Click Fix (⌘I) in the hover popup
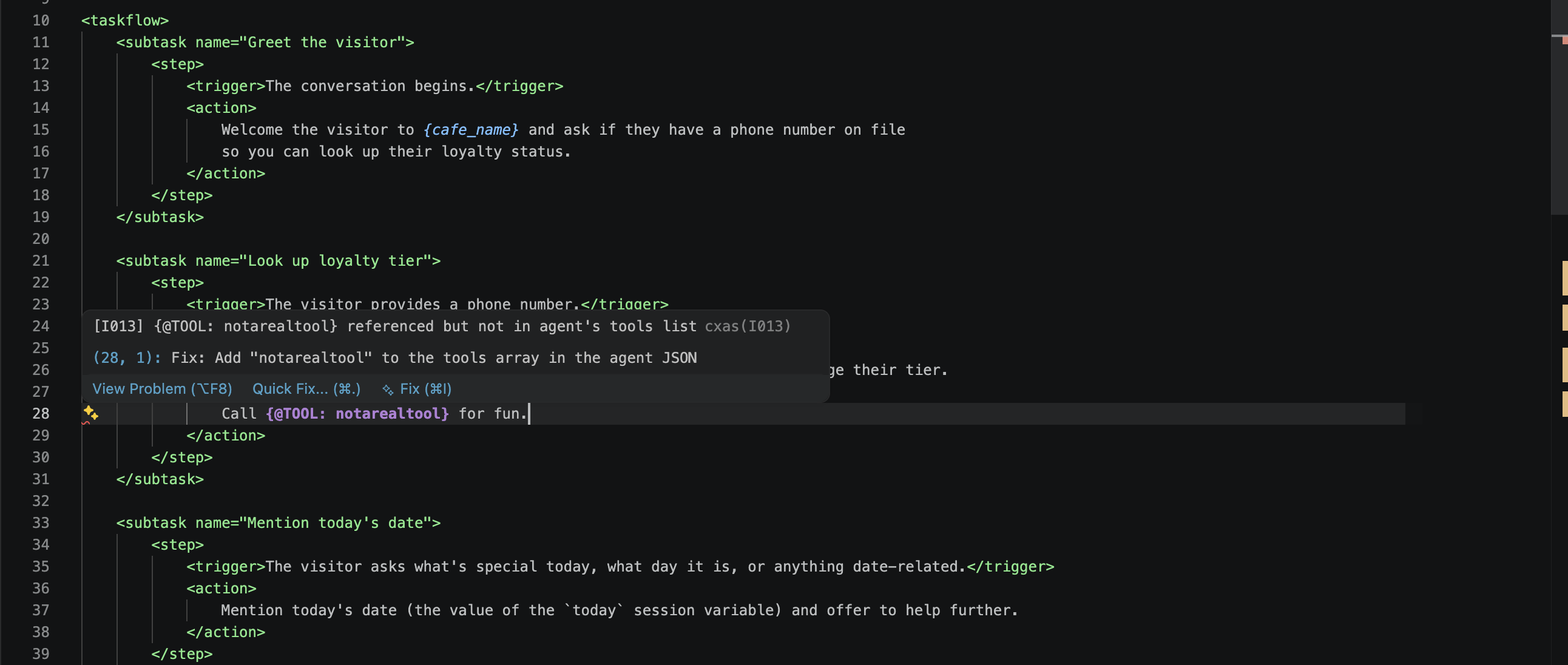Image resolution: width=1568 pixels, height=665 pixels. [425, 389]
